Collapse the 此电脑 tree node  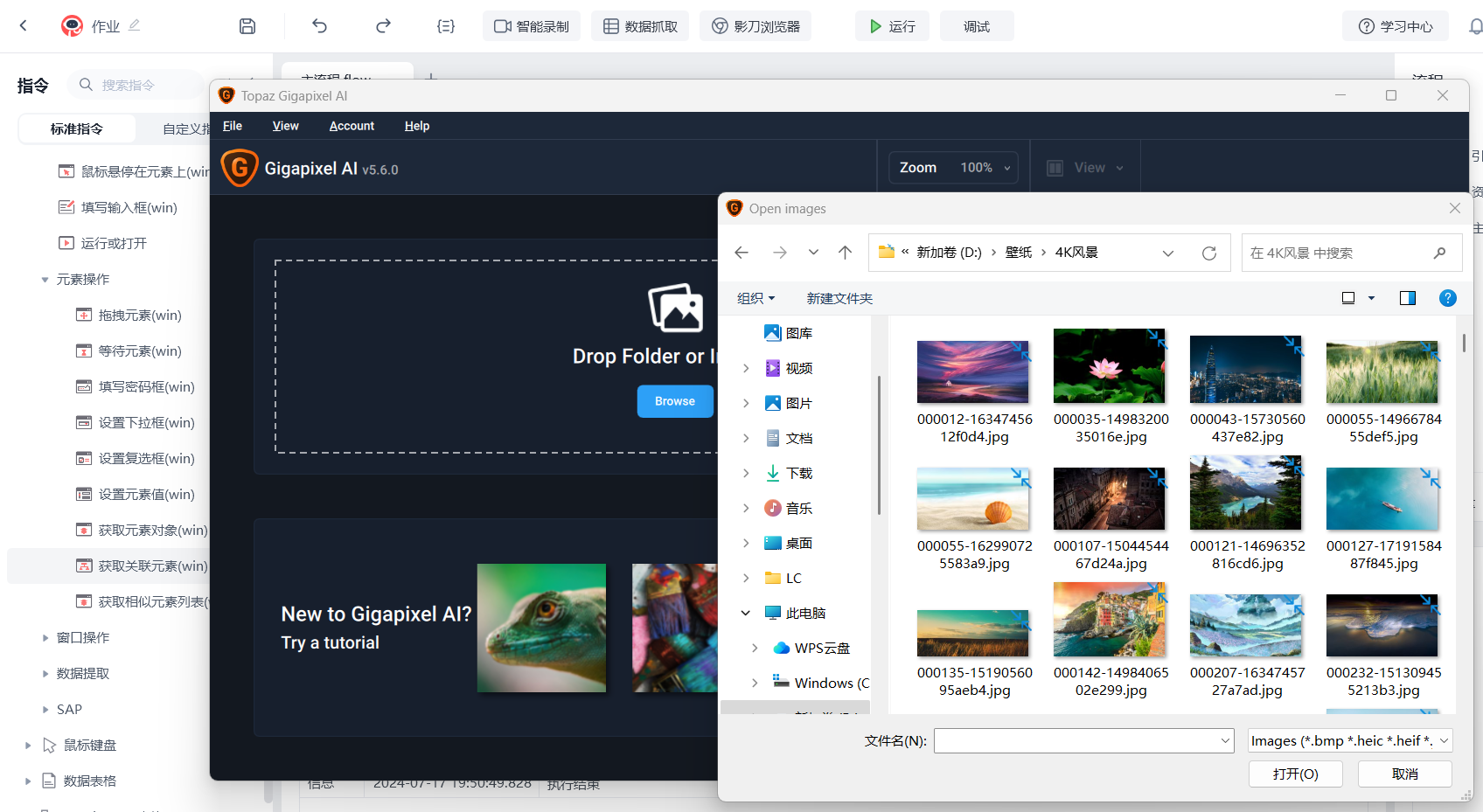pyautogui.click(x=746, y=613)
